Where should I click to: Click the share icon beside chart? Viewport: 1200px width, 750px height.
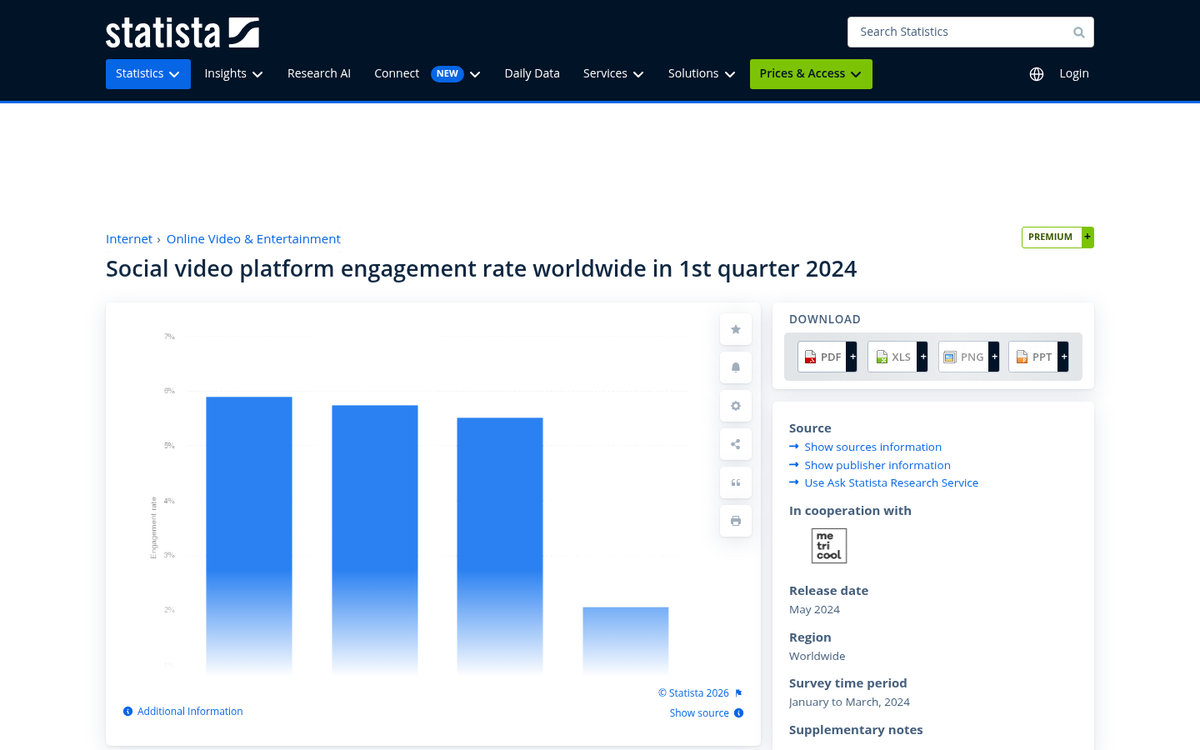pos(735,444)
